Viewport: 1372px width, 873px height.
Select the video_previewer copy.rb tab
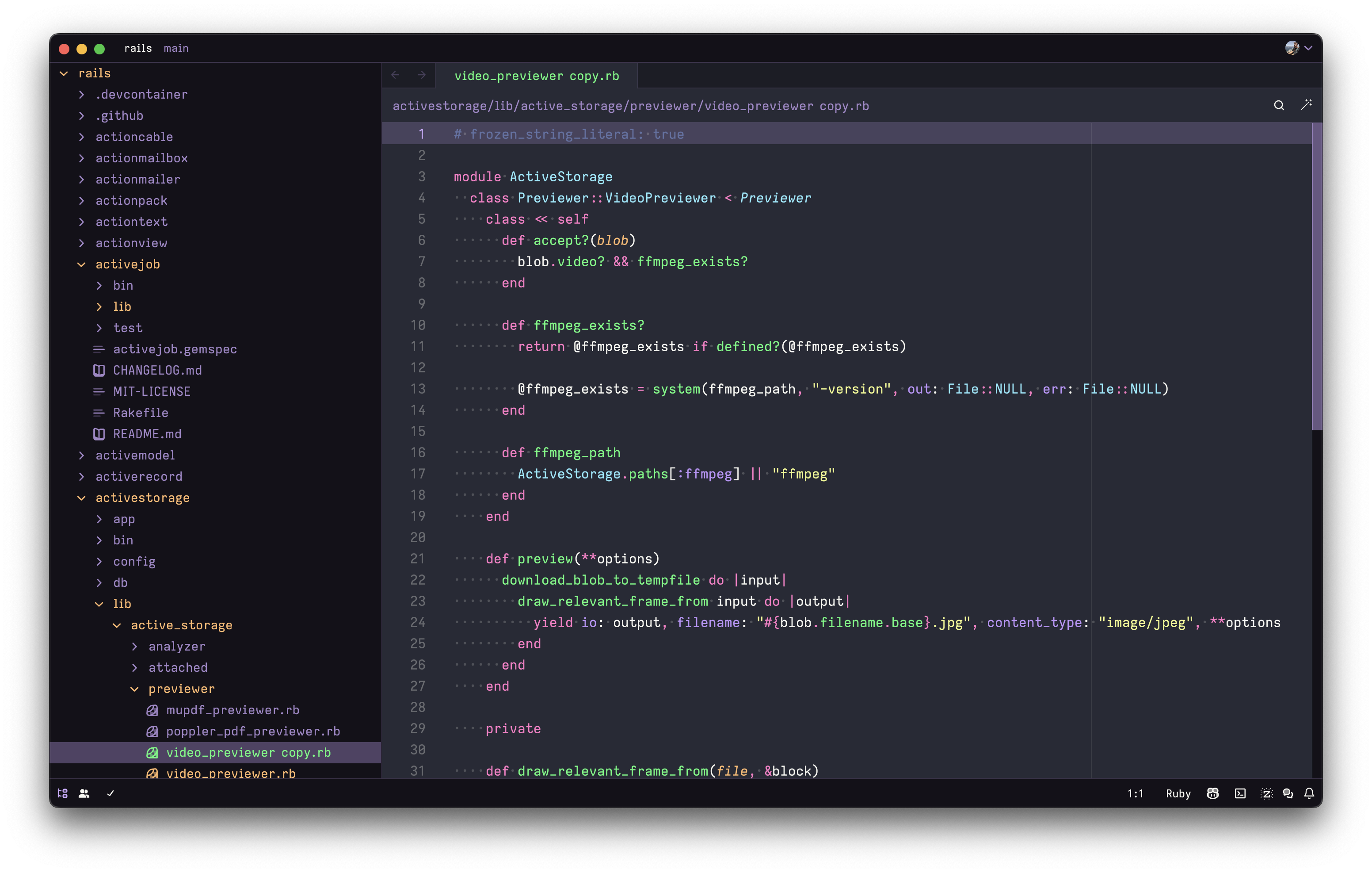(x=536, y=76)
